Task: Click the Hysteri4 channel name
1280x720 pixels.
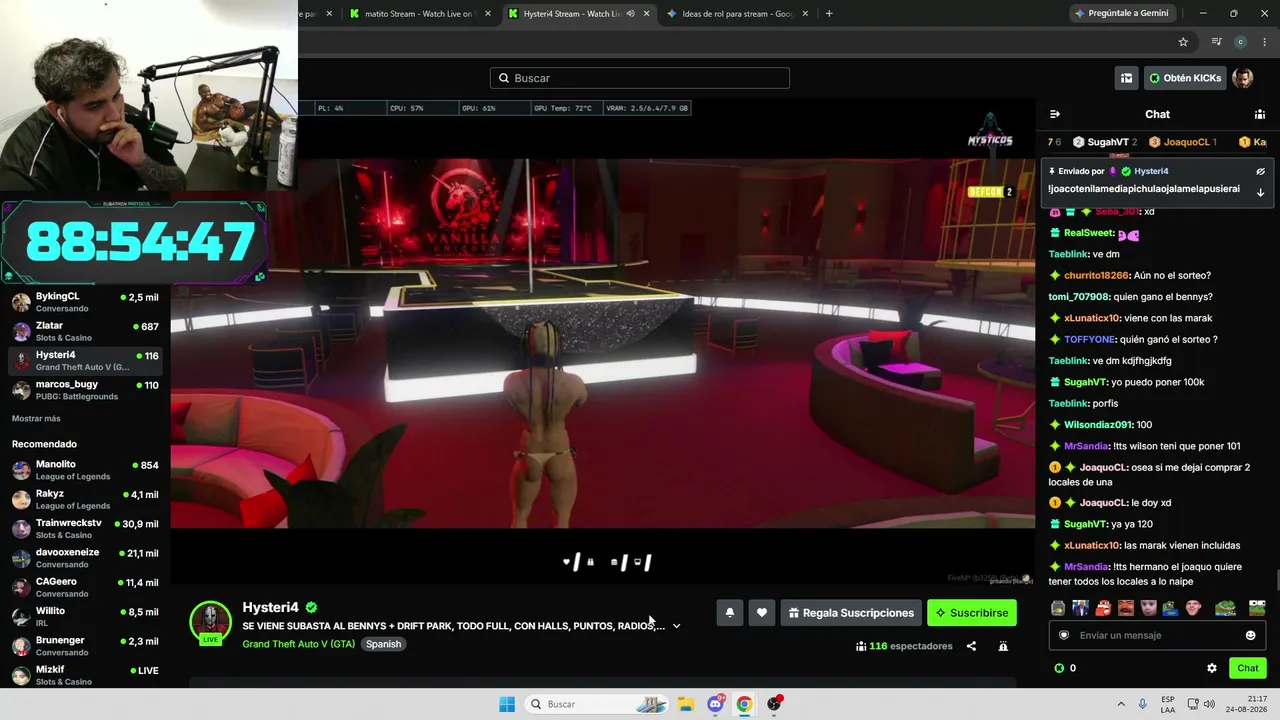Action: click(270, 607)
